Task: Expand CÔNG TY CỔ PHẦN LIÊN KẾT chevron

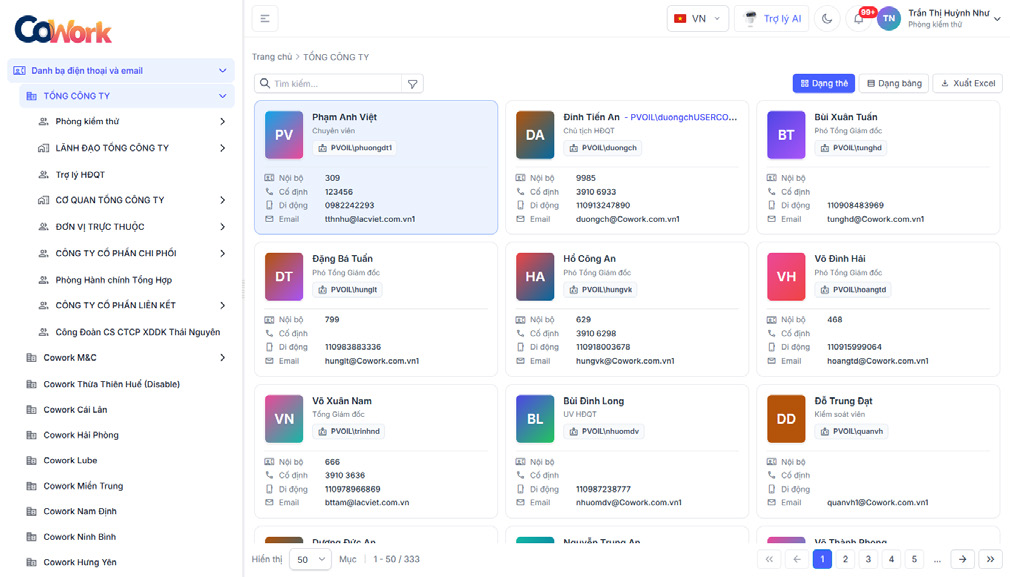Action: 222,305
